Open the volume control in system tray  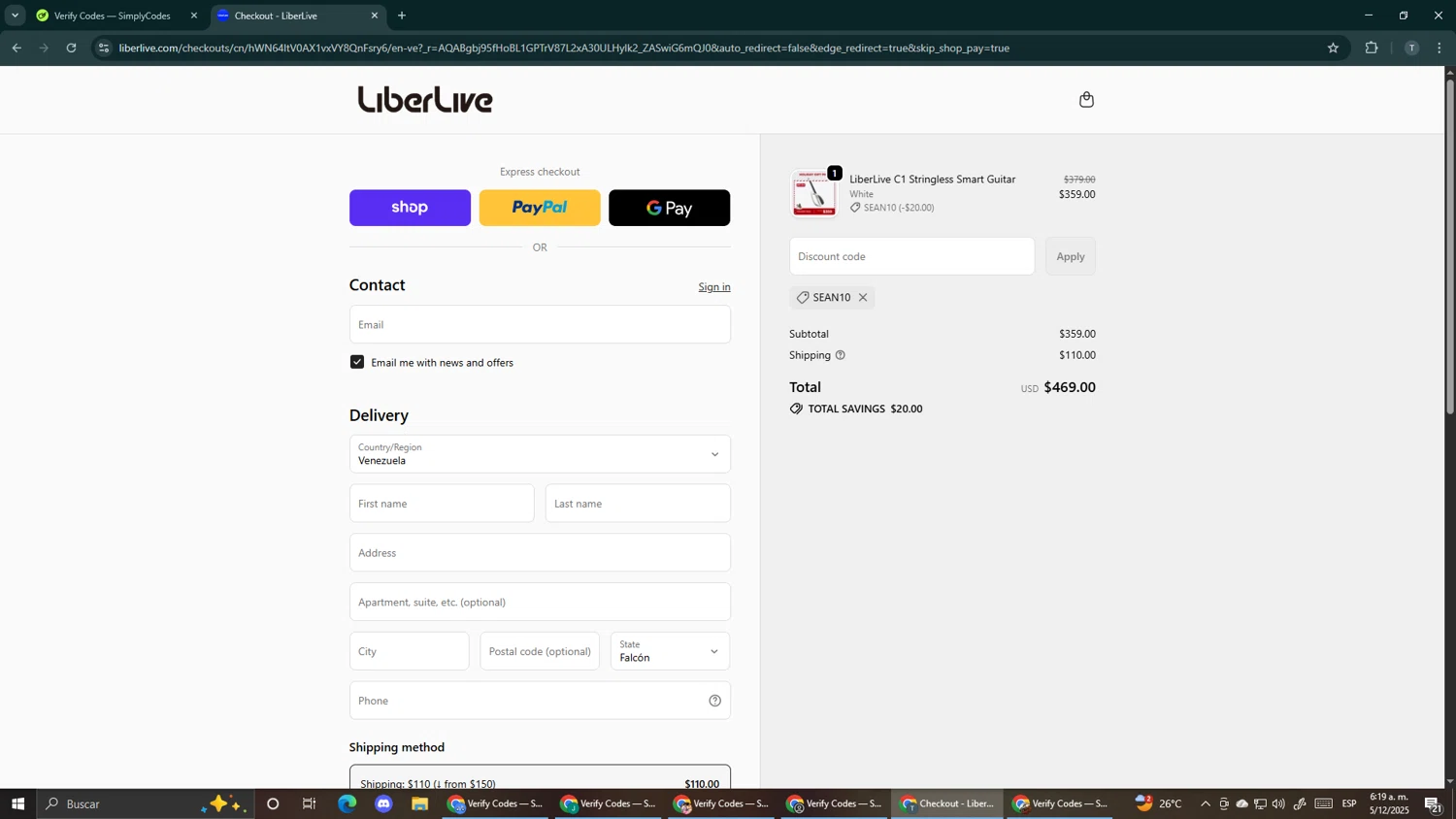1278,803
